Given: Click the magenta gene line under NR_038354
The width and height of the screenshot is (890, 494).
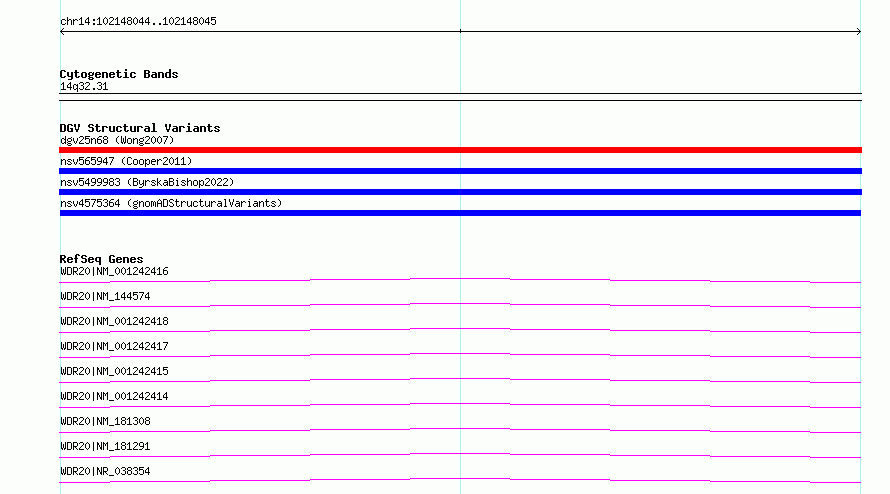Looking at the screenshot, I should tap(460, 480).
